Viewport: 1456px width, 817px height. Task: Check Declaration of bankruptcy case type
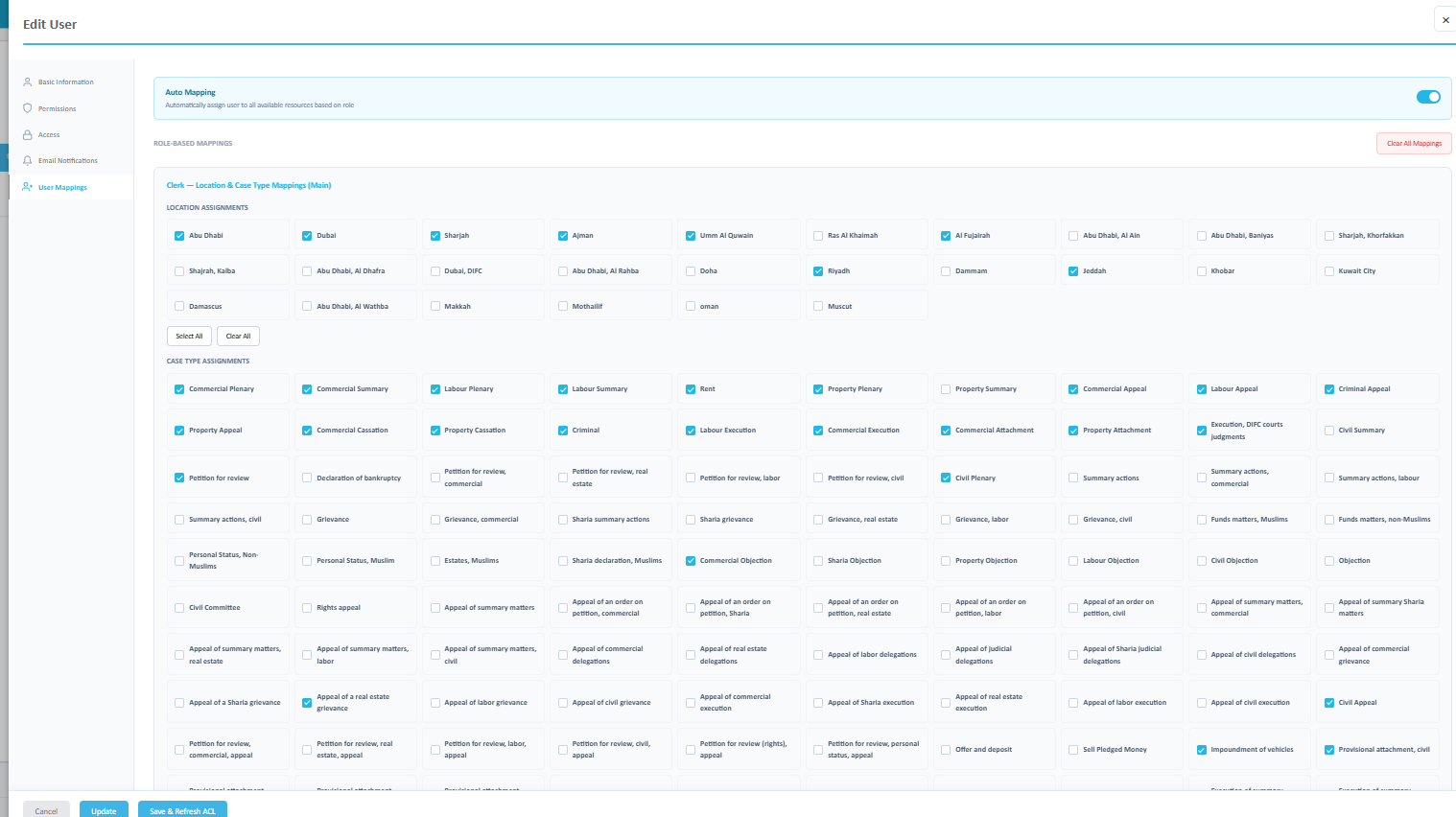coord(307,478)
